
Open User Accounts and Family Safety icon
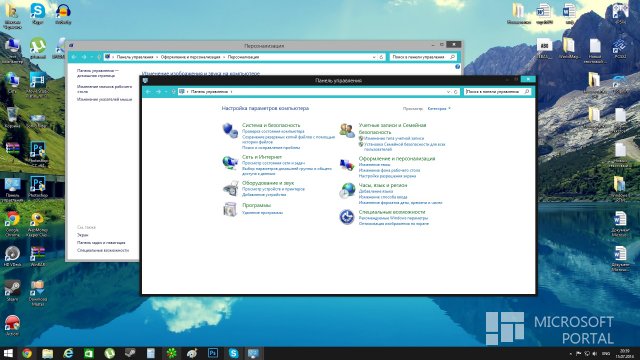[347, 130]
